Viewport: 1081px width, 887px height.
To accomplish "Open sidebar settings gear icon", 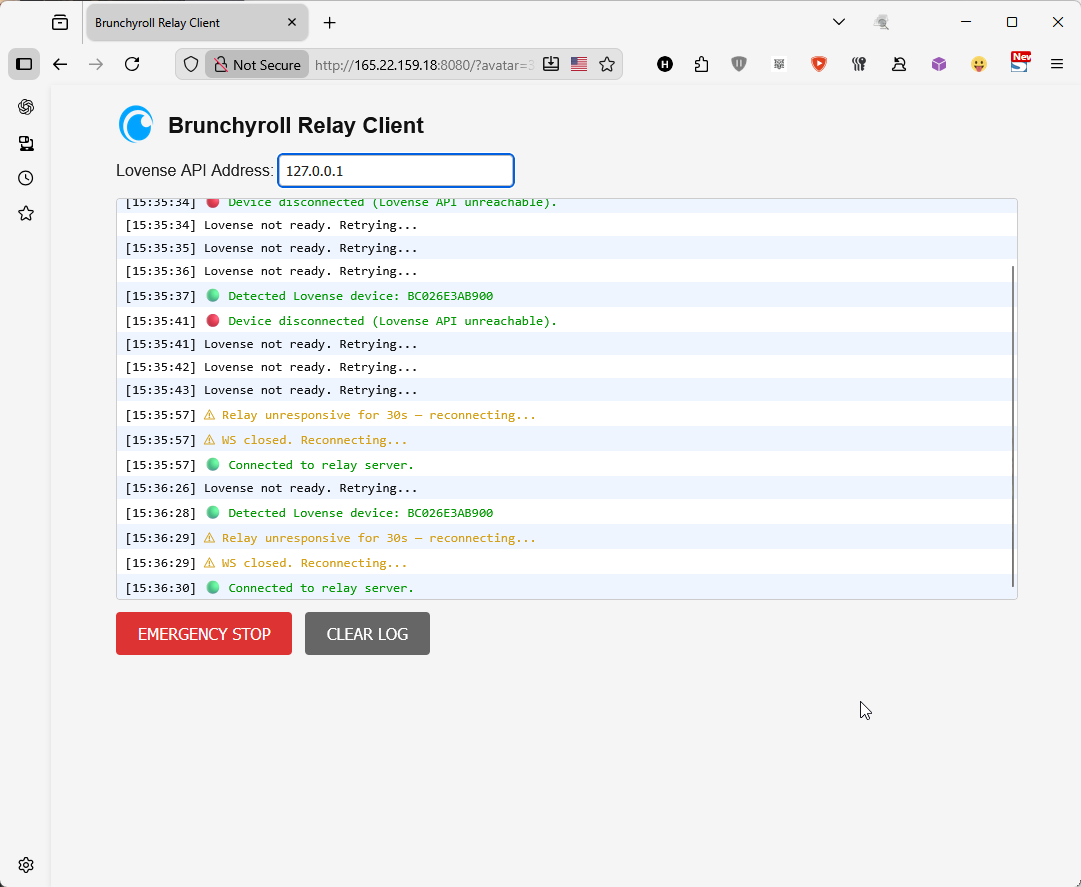I will click(x=26, y=865).
